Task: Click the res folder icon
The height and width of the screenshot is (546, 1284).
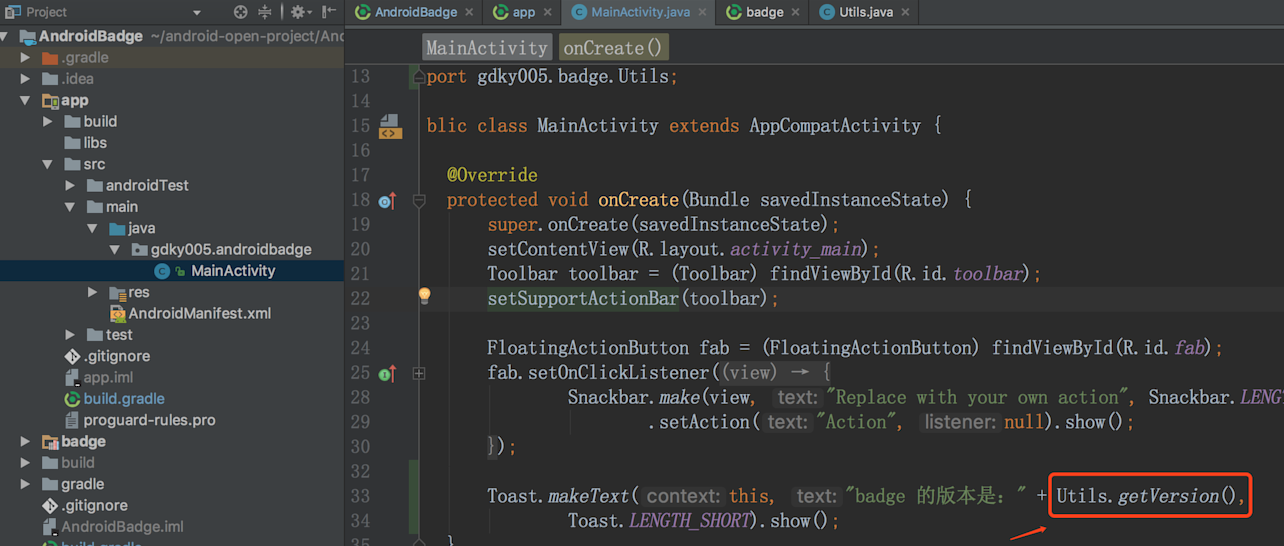Action: coord(117,293)
